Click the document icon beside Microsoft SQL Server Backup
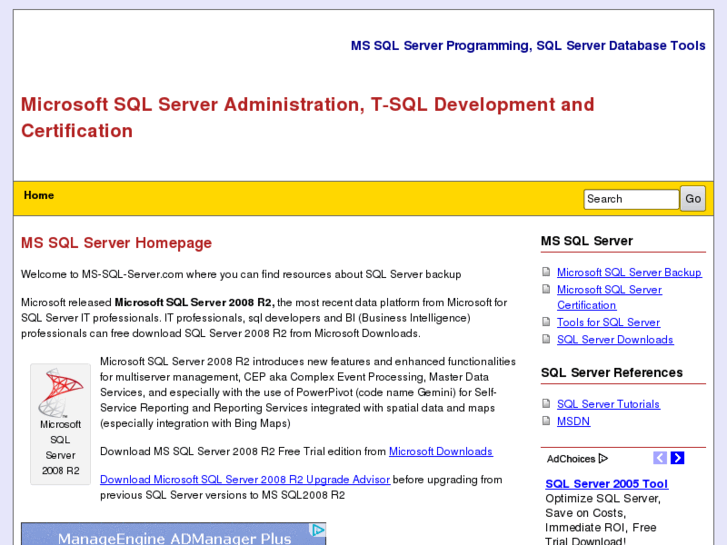The width and height of the screenshot is (727, 545). [x=546, y=272]
